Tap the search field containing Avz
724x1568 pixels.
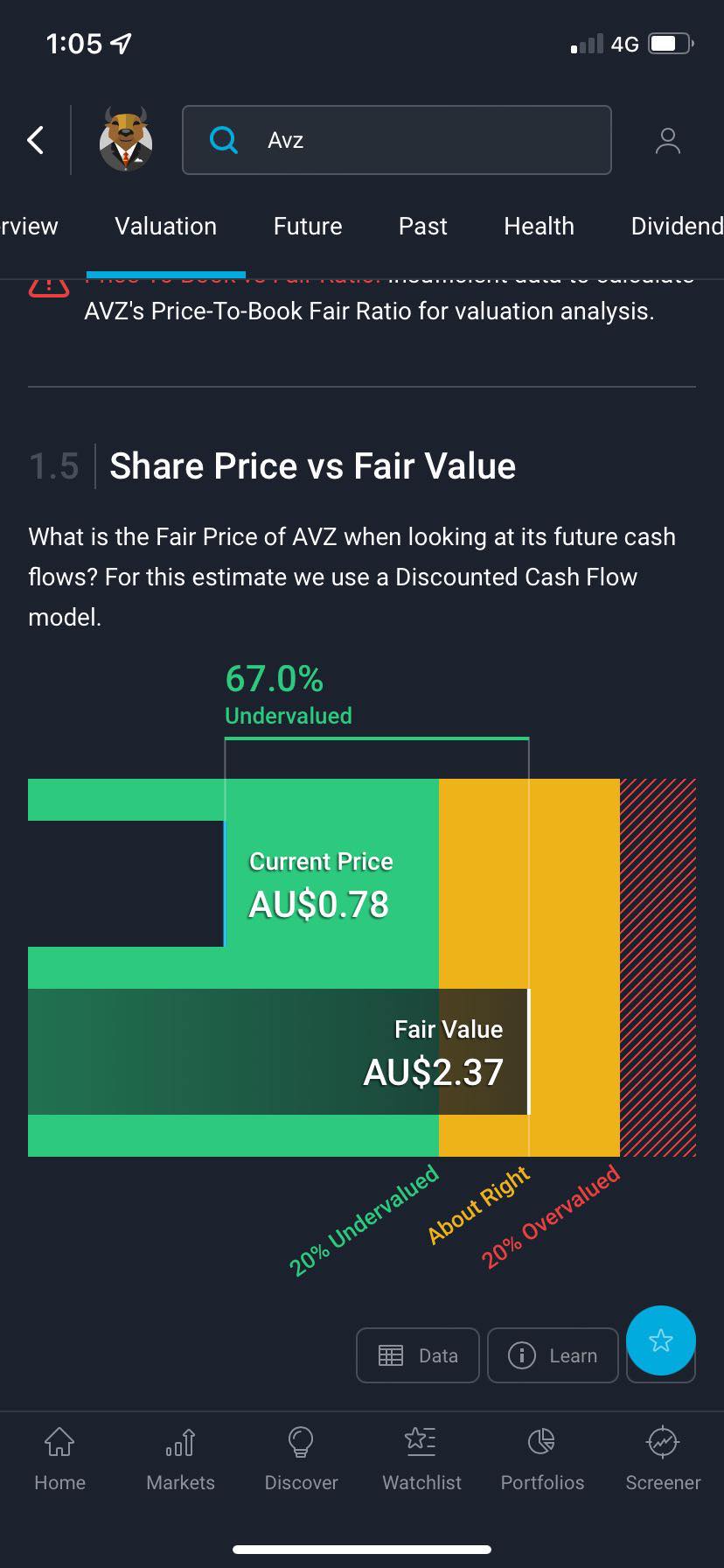point(396,140)
